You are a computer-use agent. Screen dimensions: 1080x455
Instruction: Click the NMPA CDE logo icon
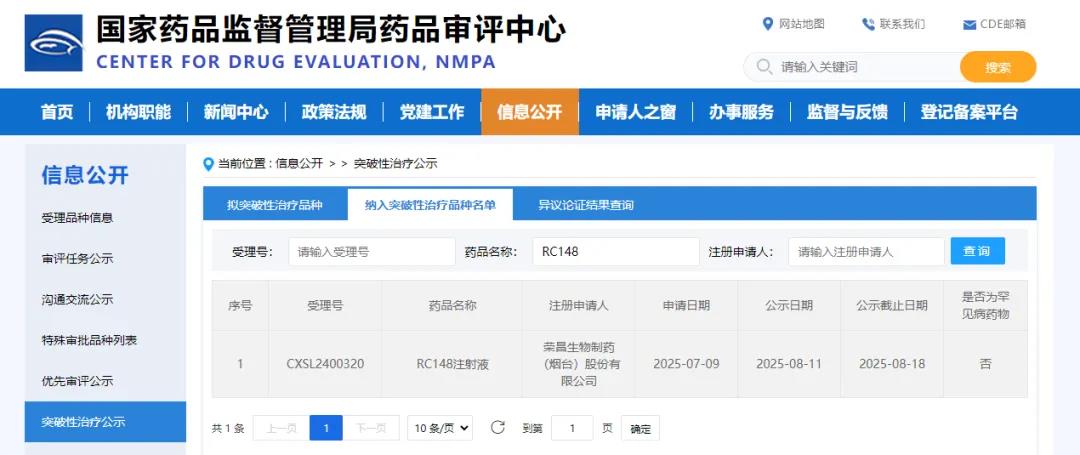(54, 43)
